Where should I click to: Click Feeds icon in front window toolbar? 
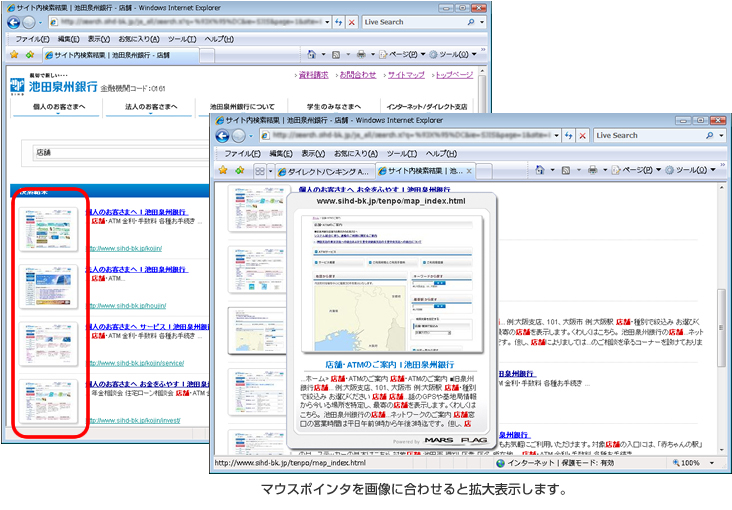coord(566,170)
